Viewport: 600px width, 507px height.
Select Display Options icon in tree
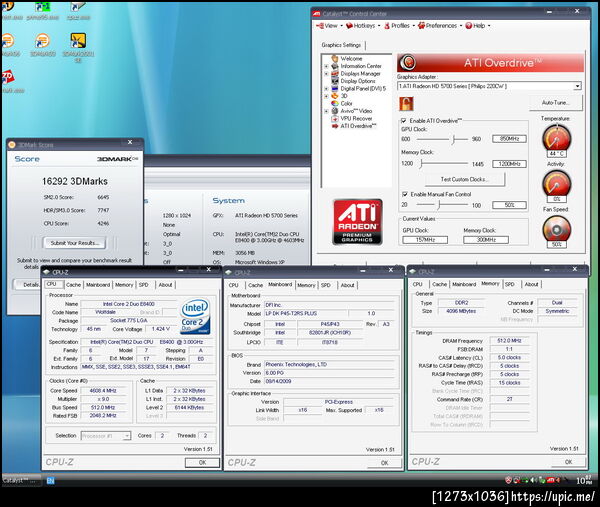coord(335,81)
